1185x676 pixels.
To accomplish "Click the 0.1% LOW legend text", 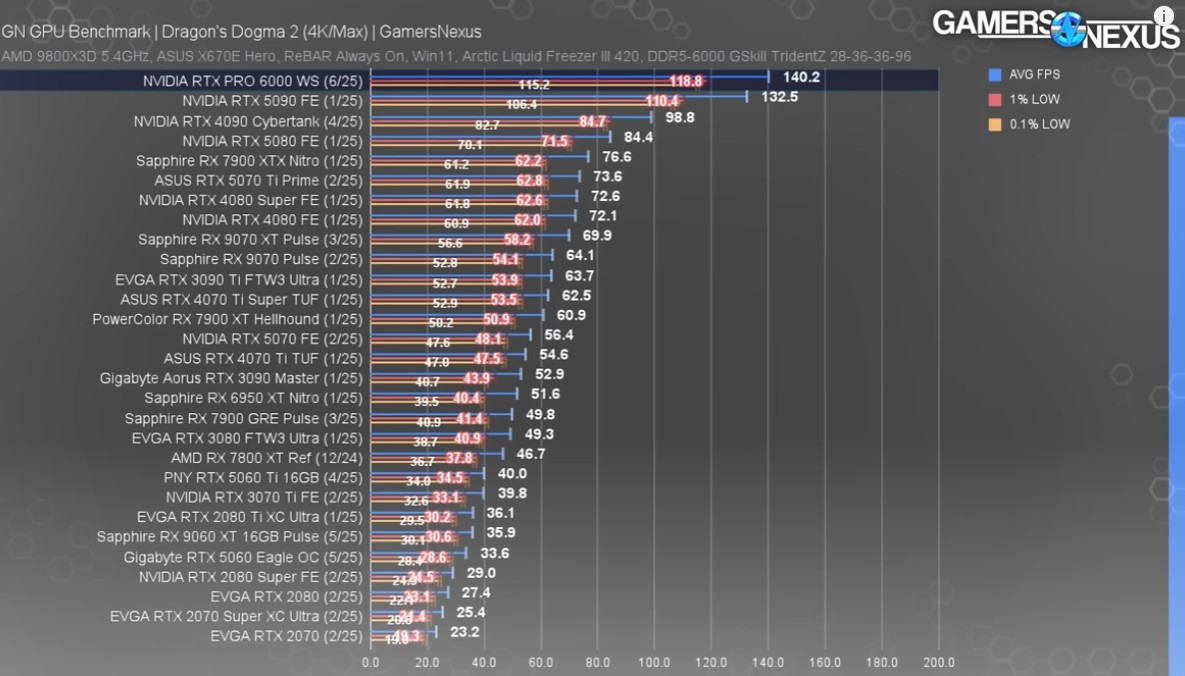I will point(1040,124).
